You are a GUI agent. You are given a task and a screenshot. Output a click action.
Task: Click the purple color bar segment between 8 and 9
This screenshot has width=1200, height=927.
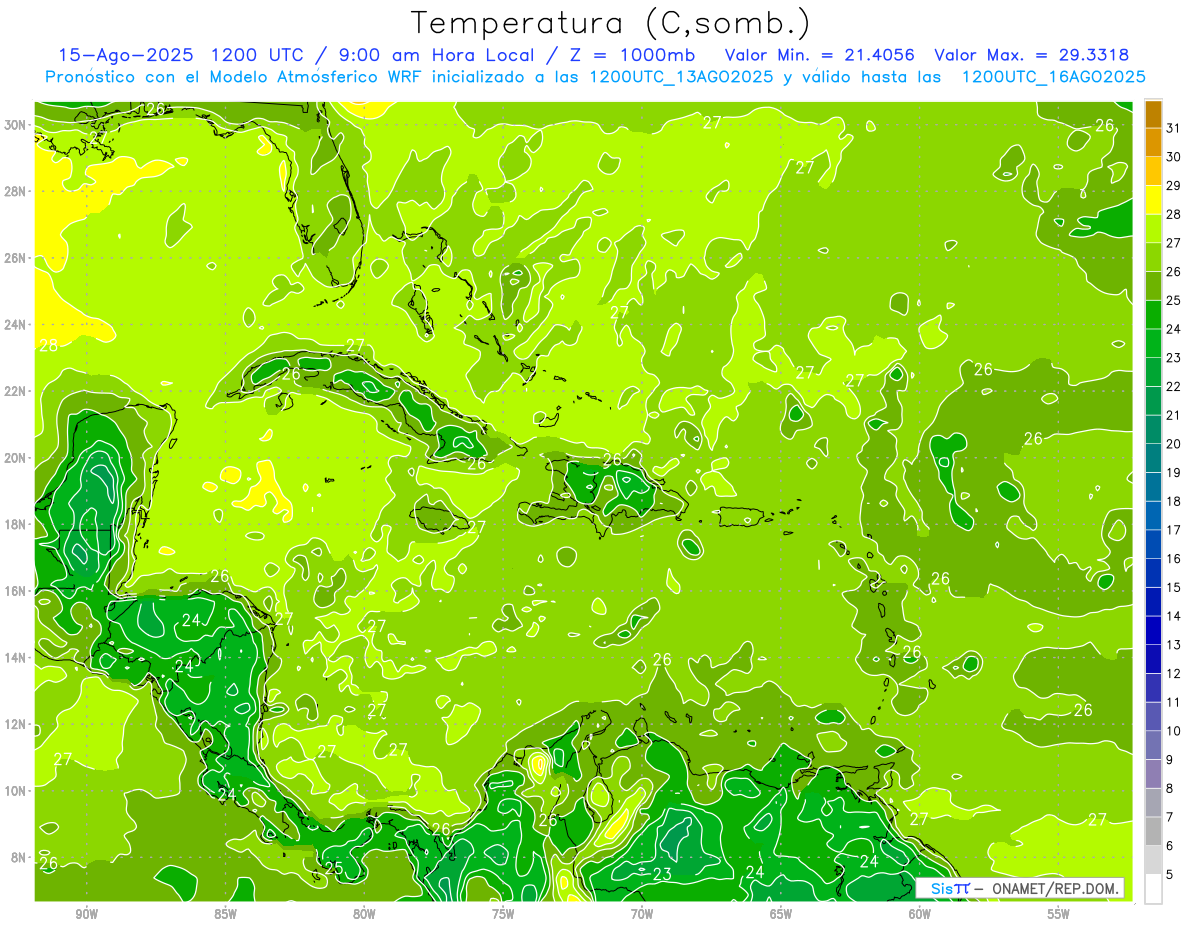pos(1153,774)
